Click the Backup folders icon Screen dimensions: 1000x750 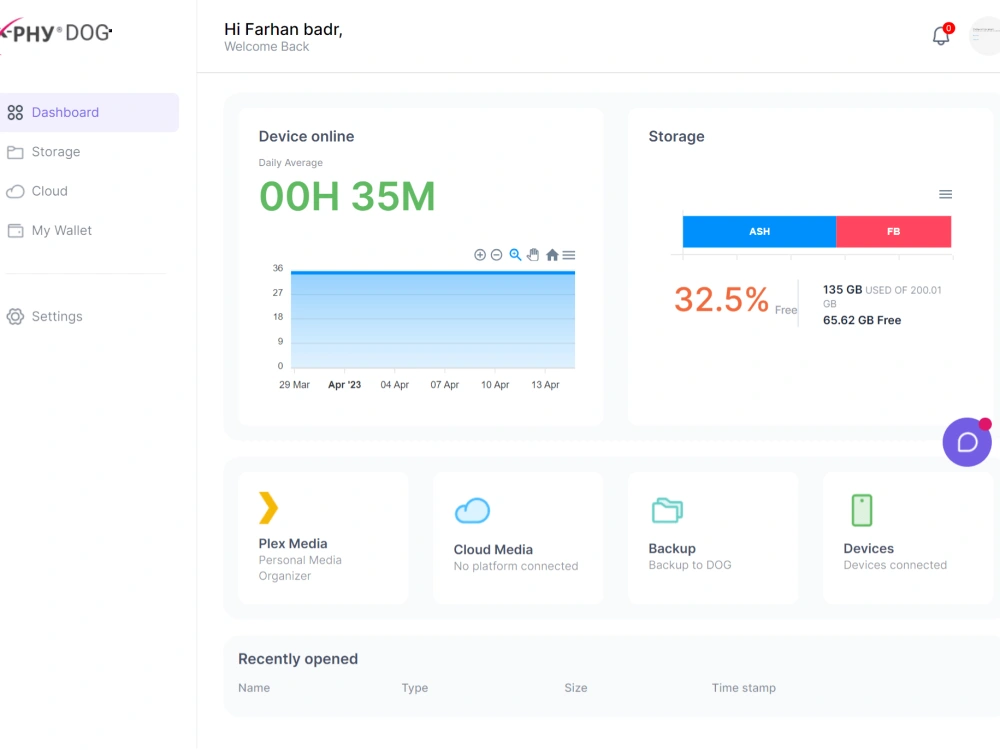(x=667, y=510)
